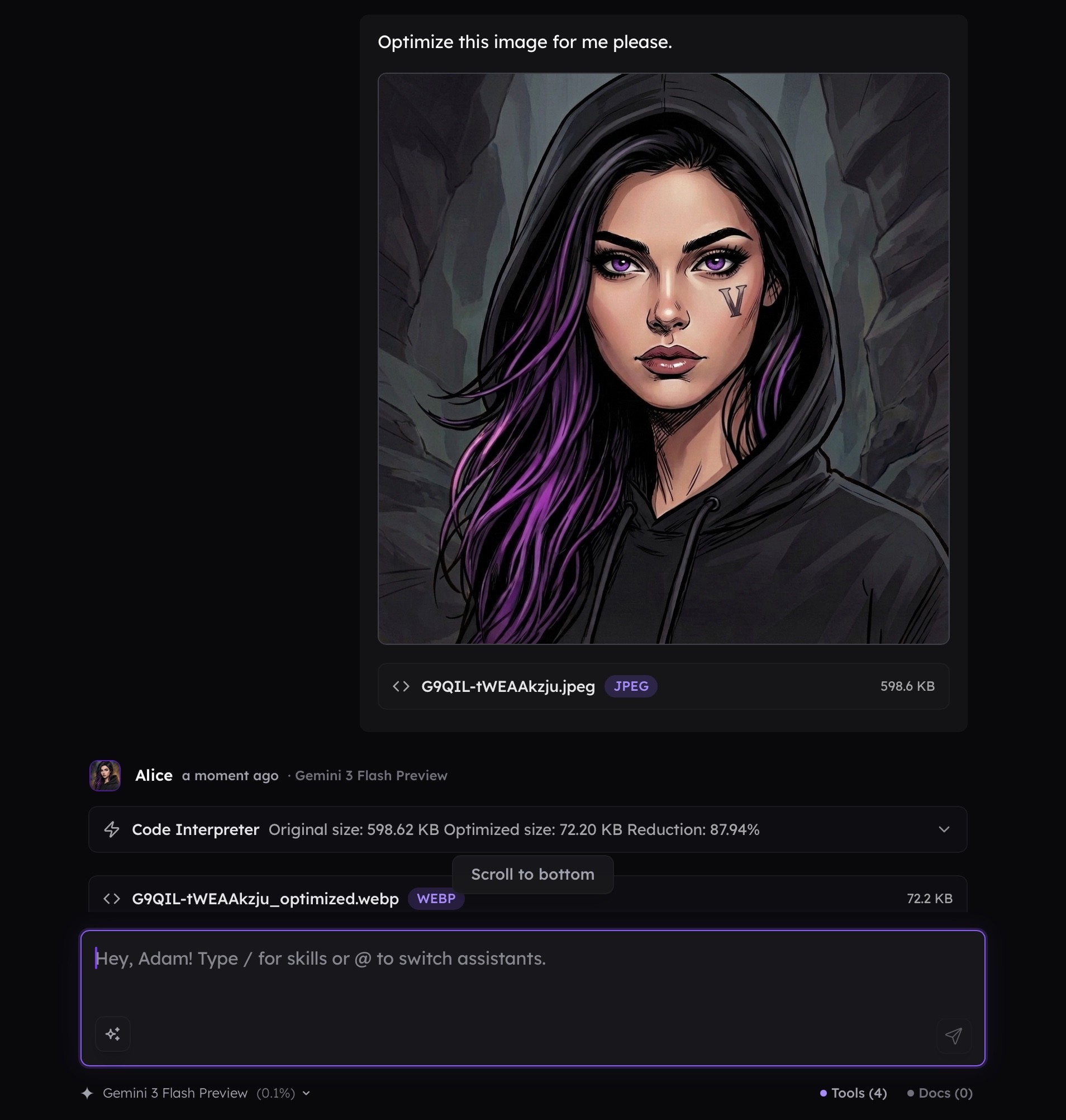Click the WEBP format badge
The width and height of the screenshot is (1066, 1120).
[436, 899]
